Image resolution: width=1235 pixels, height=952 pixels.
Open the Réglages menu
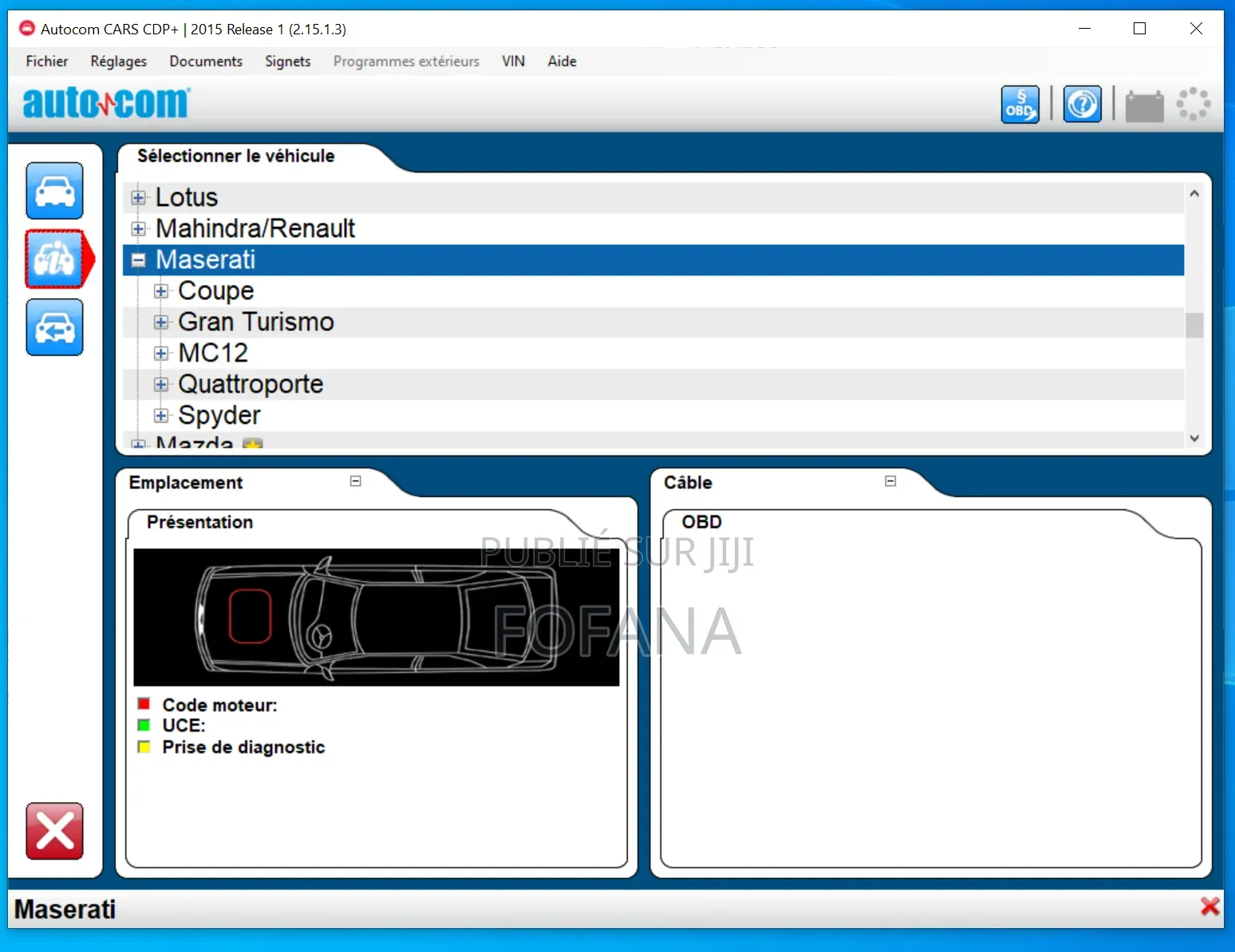coord(119,61)
